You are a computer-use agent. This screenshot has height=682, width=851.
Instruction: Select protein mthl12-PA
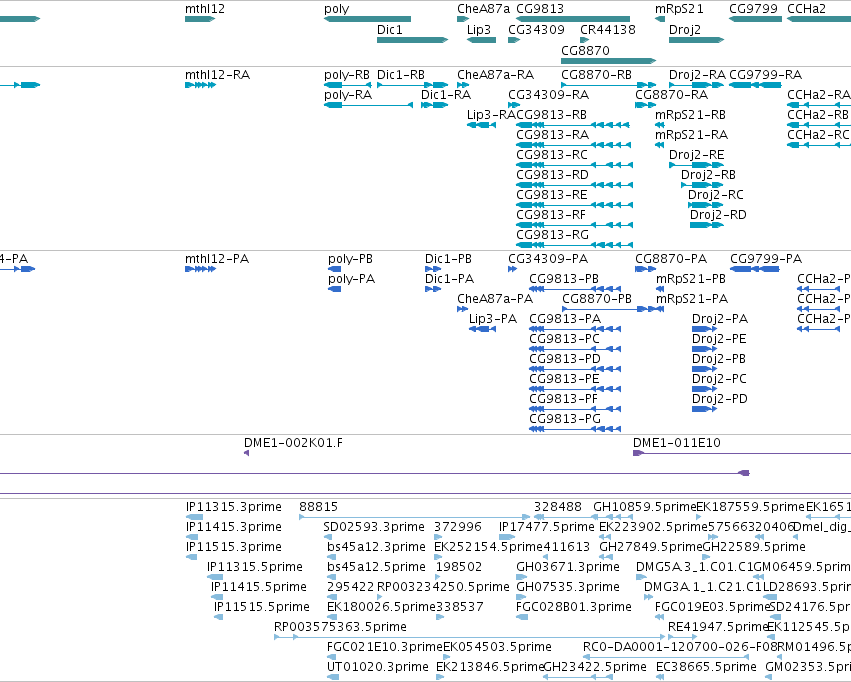coord(200,269)
